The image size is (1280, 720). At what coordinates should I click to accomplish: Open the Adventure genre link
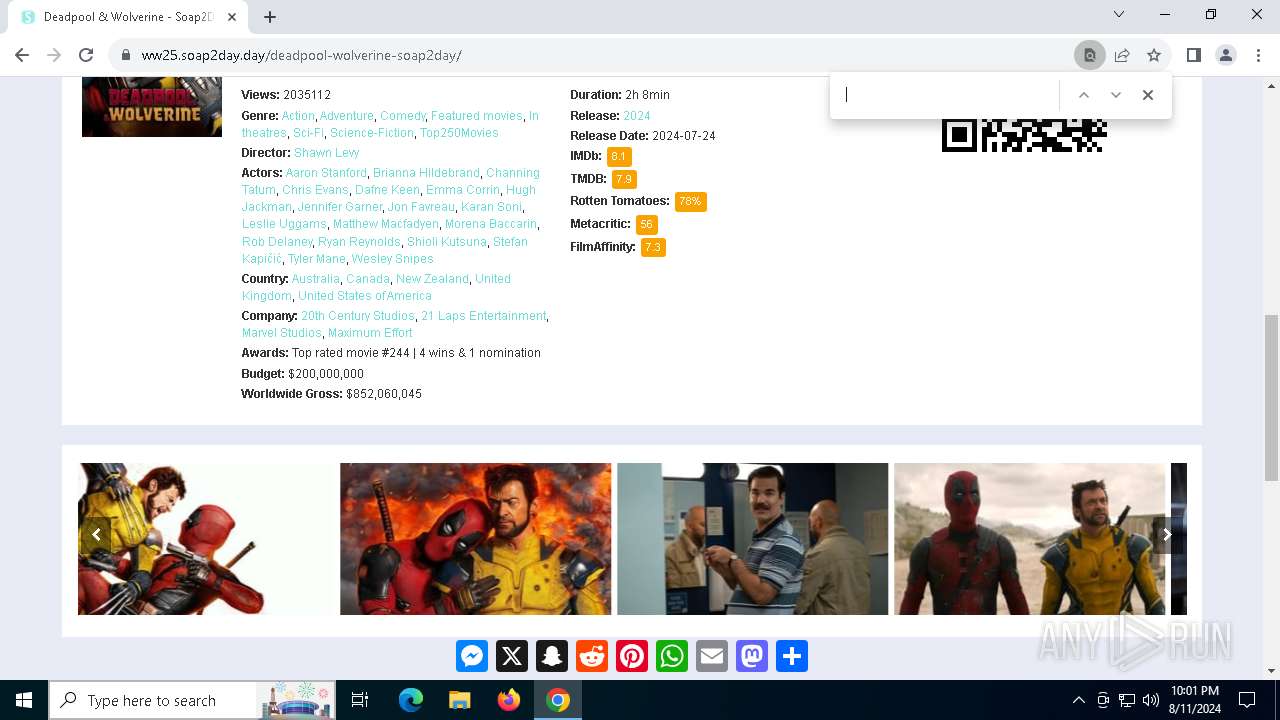pos(347,116)
